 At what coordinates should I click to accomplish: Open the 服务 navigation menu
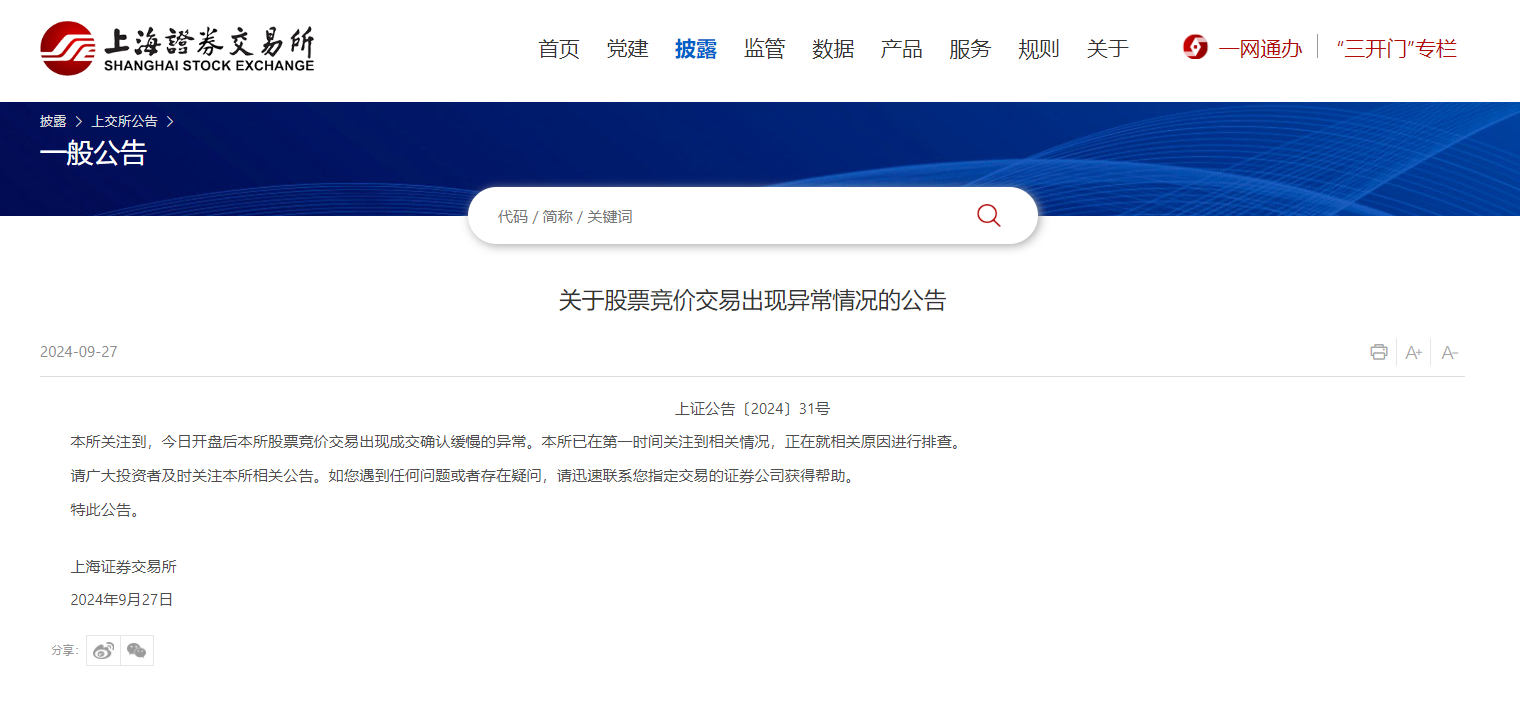pos(970,49)
